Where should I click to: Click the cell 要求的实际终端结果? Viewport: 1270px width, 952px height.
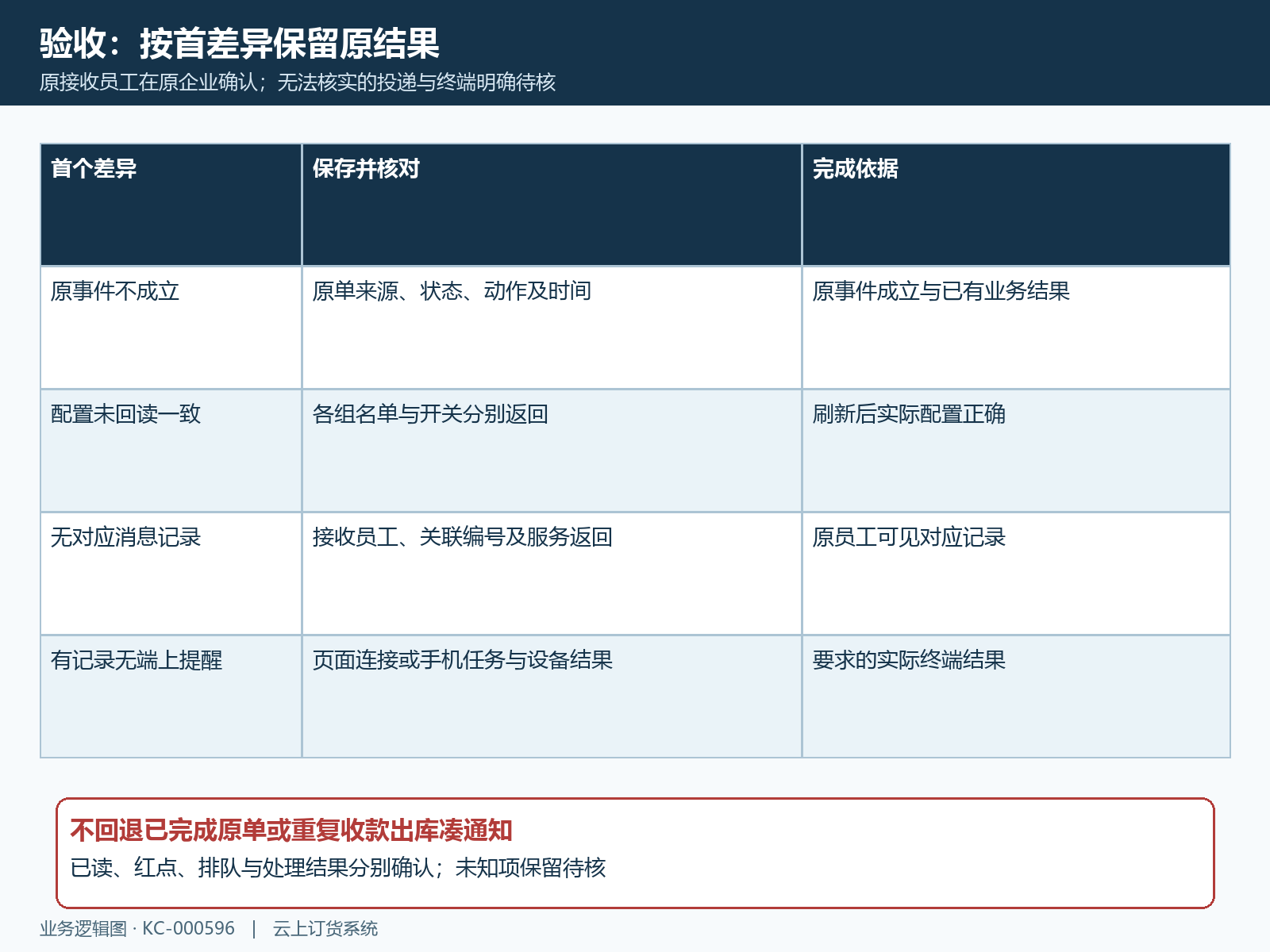point(1016,697)
